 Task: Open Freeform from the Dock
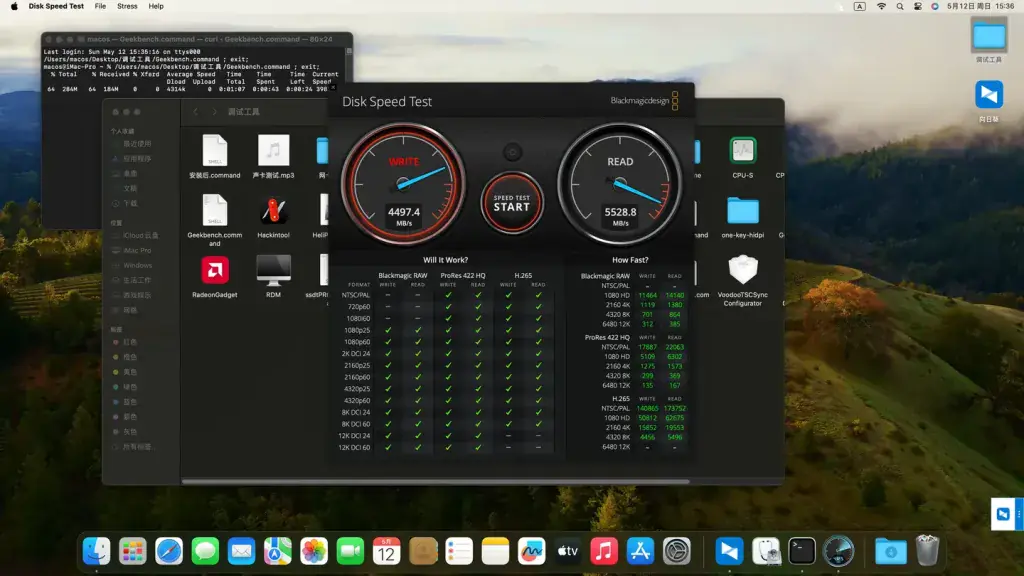pos(532,552)
